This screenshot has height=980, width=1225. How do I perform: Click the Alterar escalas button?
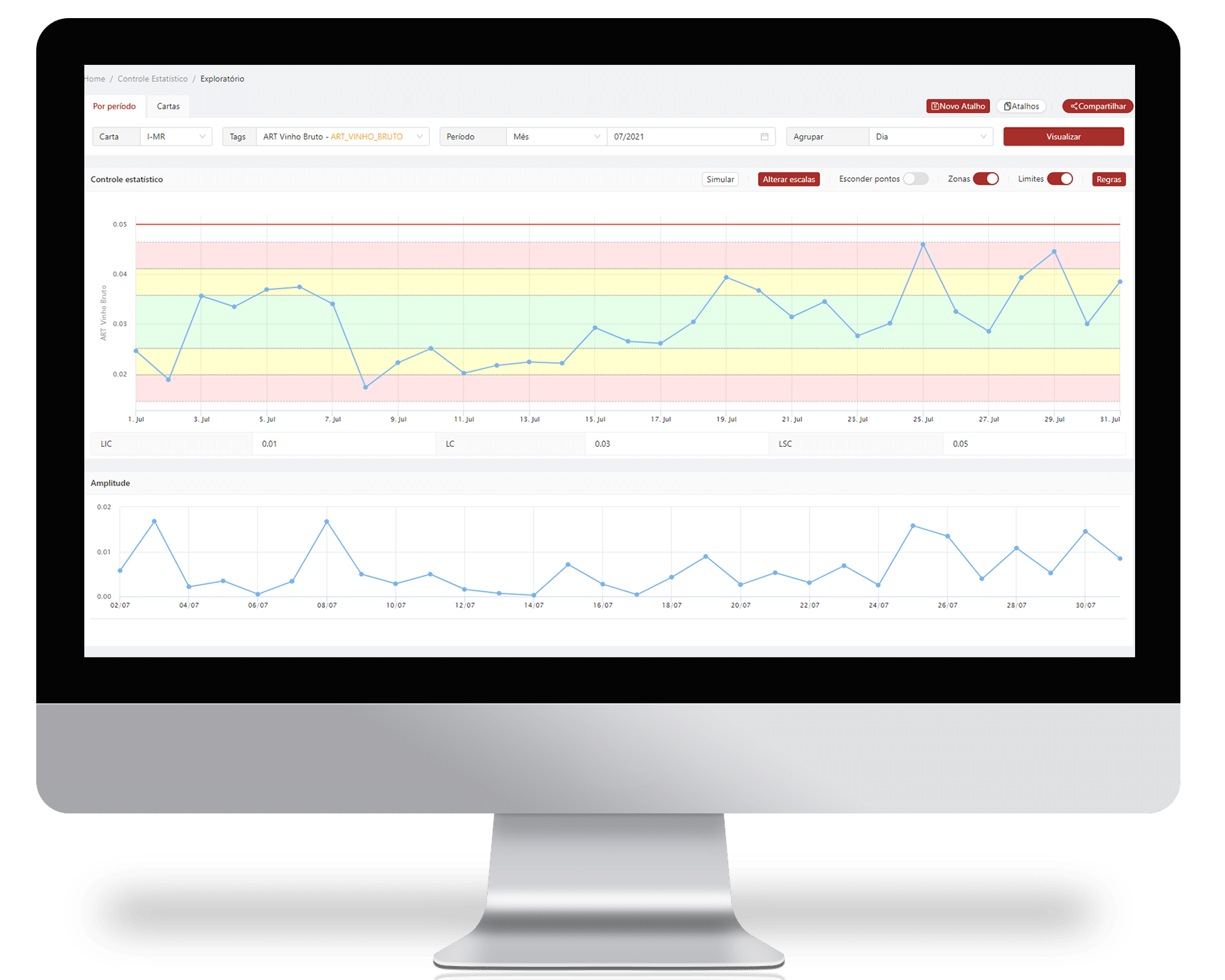789,179
